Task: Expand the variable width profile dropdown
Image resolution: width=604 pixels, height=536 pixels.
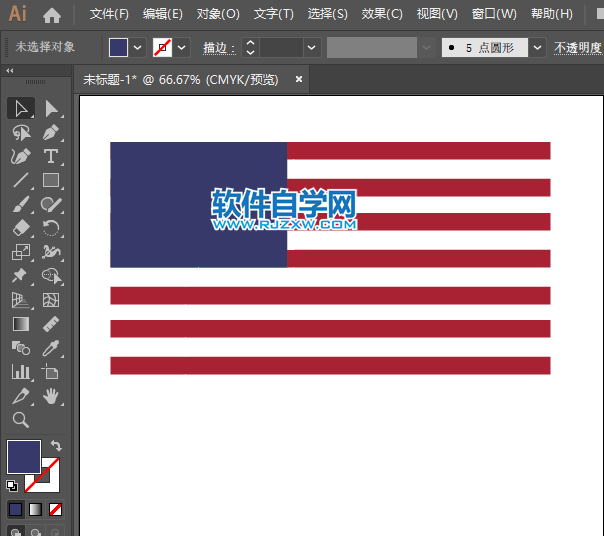Action: [x=426, y=48]
